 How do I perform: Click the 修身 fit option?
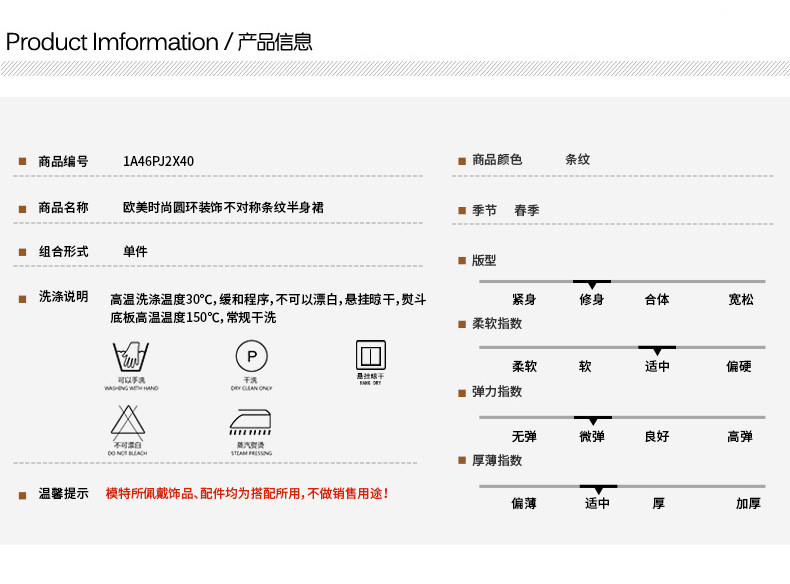point(591,299)
